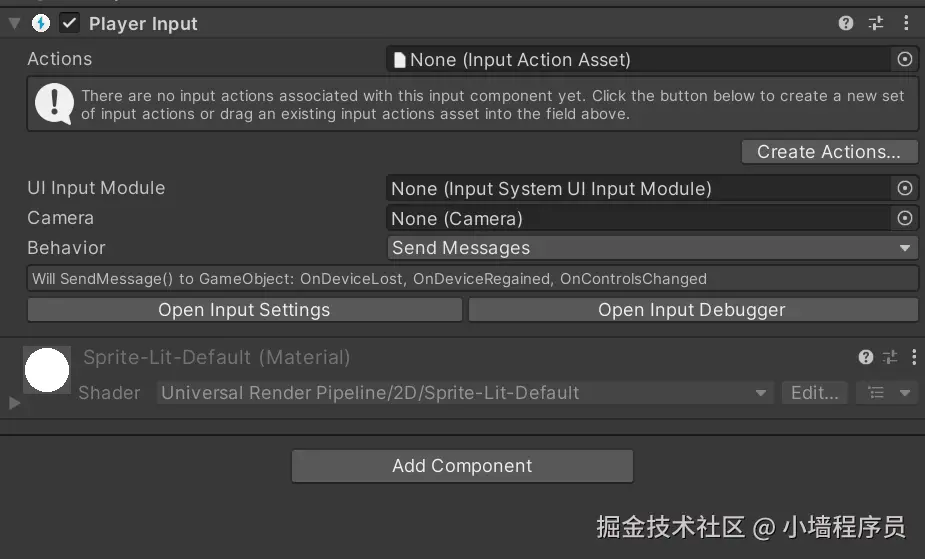Image resolution: width=925 pixels, height=559 pixels.
Task: Click the Player Input component icon
Action: pyautogui.click(x=41, y=23)
